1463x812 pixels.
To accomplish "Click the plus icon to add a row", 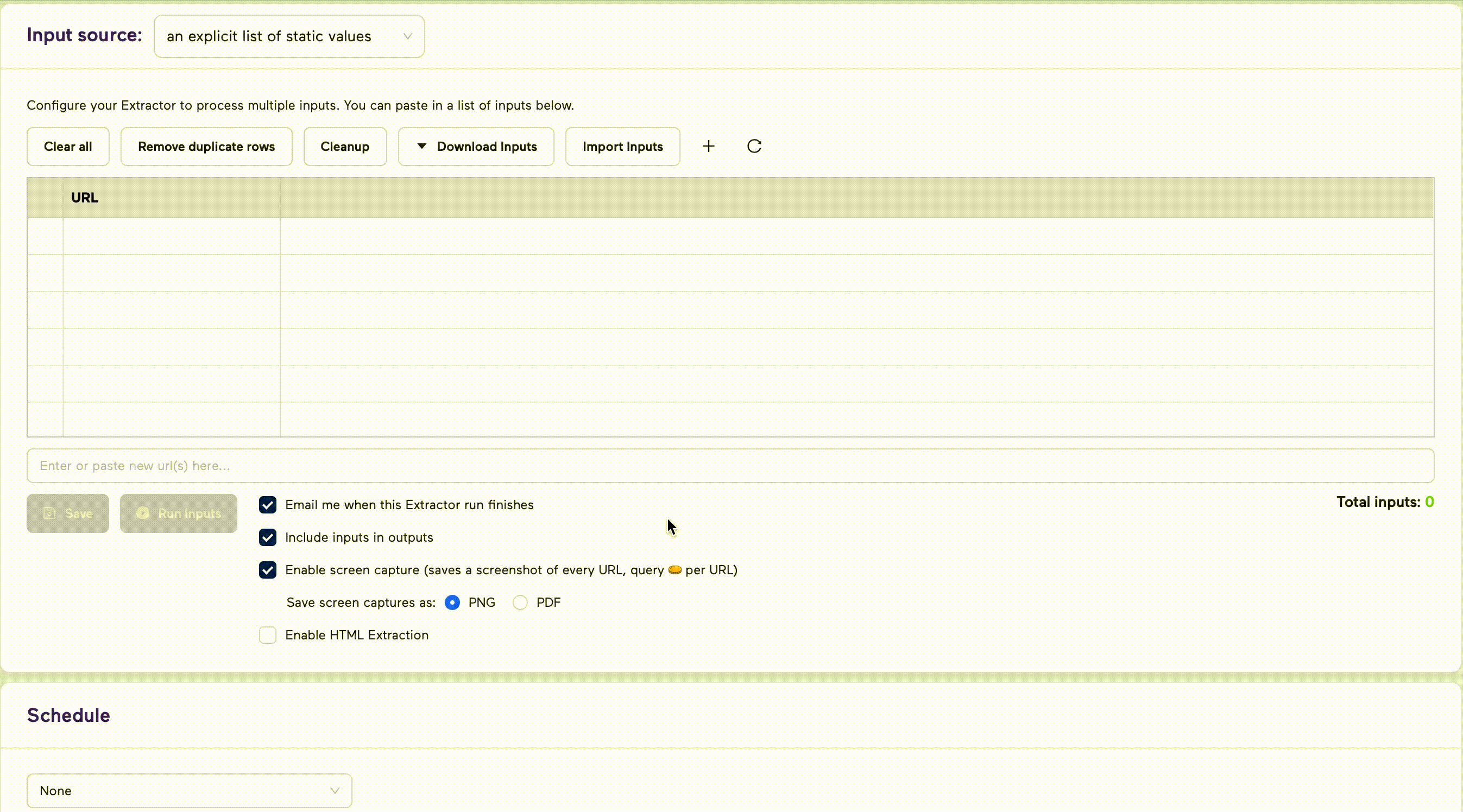I will tap(708, 147).
